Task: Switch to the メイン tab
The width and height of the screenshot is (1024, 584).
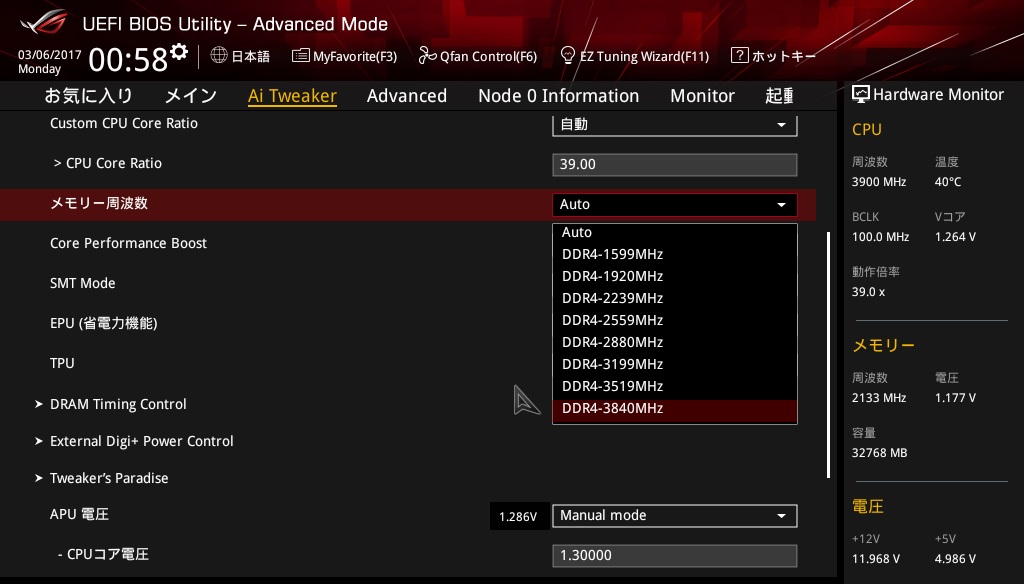Action: pos(191,96)
